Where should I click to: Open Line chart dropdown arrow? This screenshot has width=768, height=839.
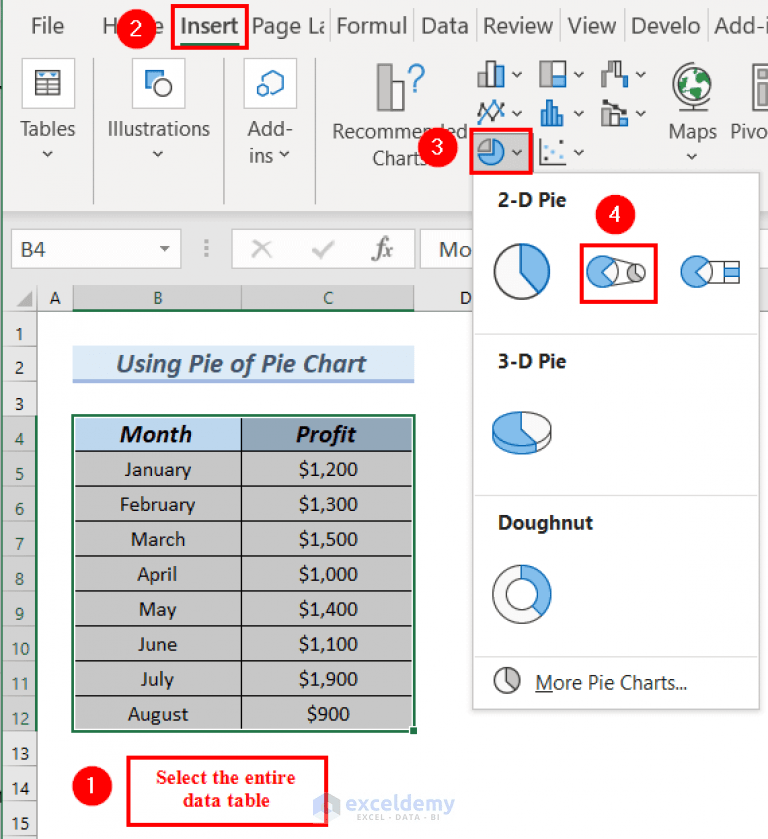coord(516,113)
